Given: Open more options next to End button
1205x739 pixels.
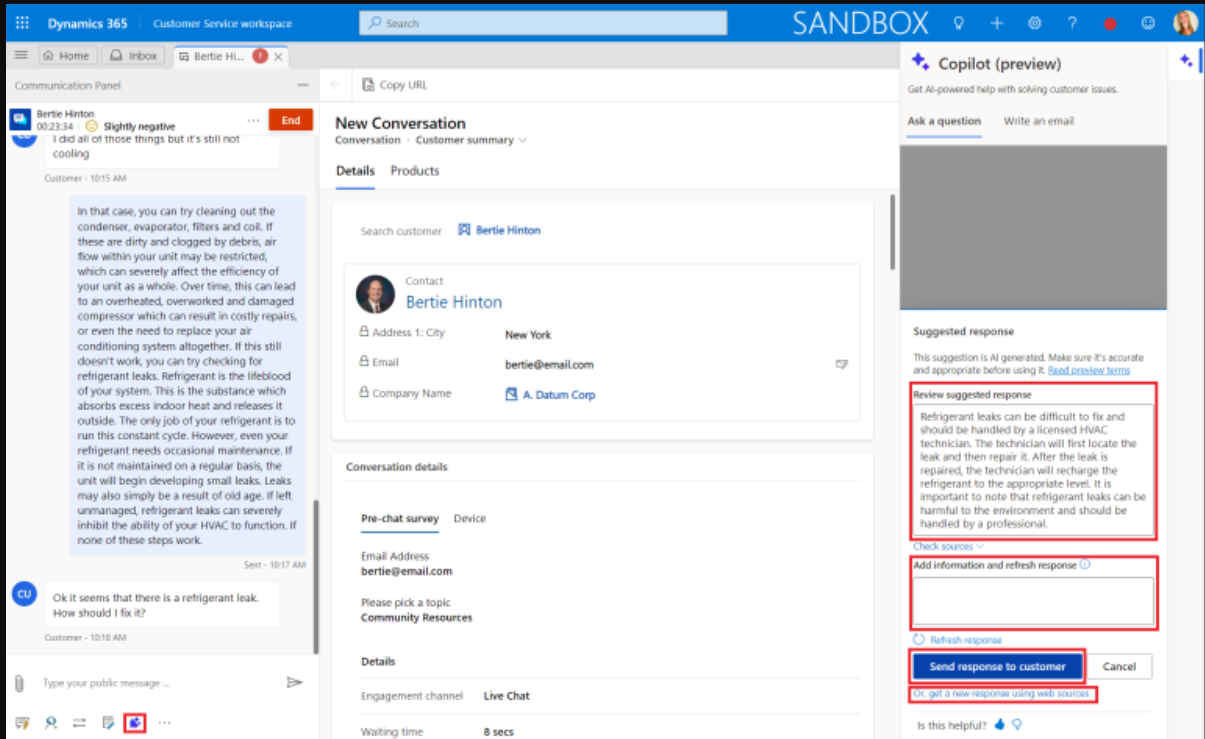Looking at the screenshot, I should tap(253, 120).
